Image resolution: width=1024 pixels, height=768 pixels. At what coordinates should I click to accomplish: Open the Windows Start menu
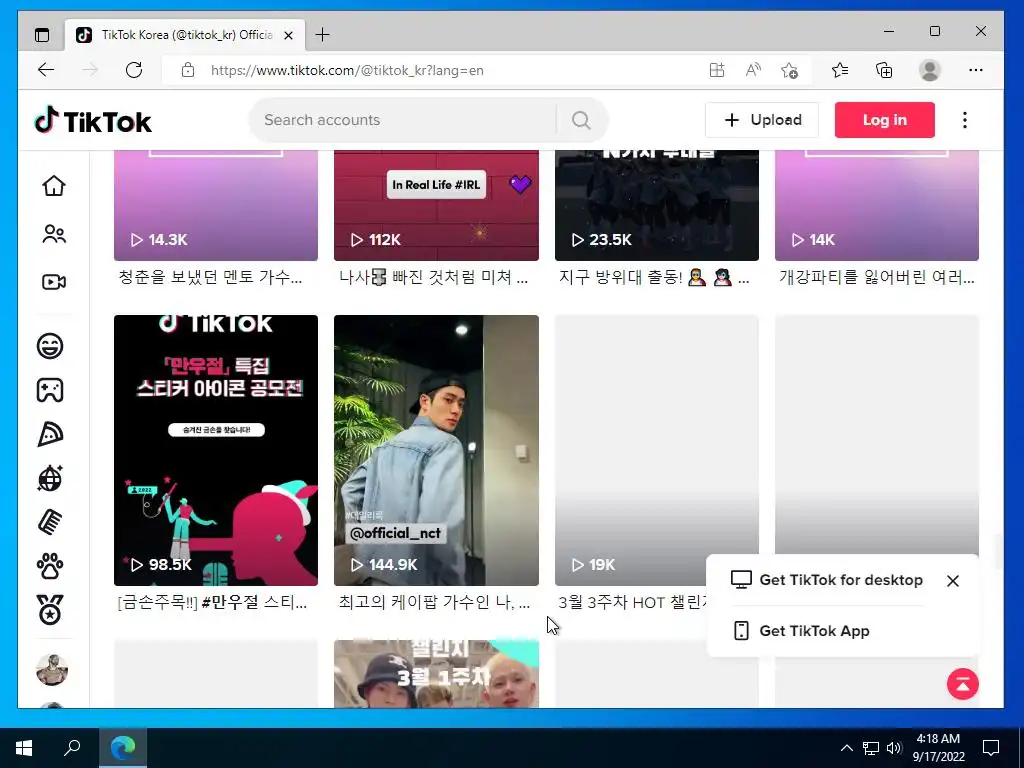(x=24, y=748)
